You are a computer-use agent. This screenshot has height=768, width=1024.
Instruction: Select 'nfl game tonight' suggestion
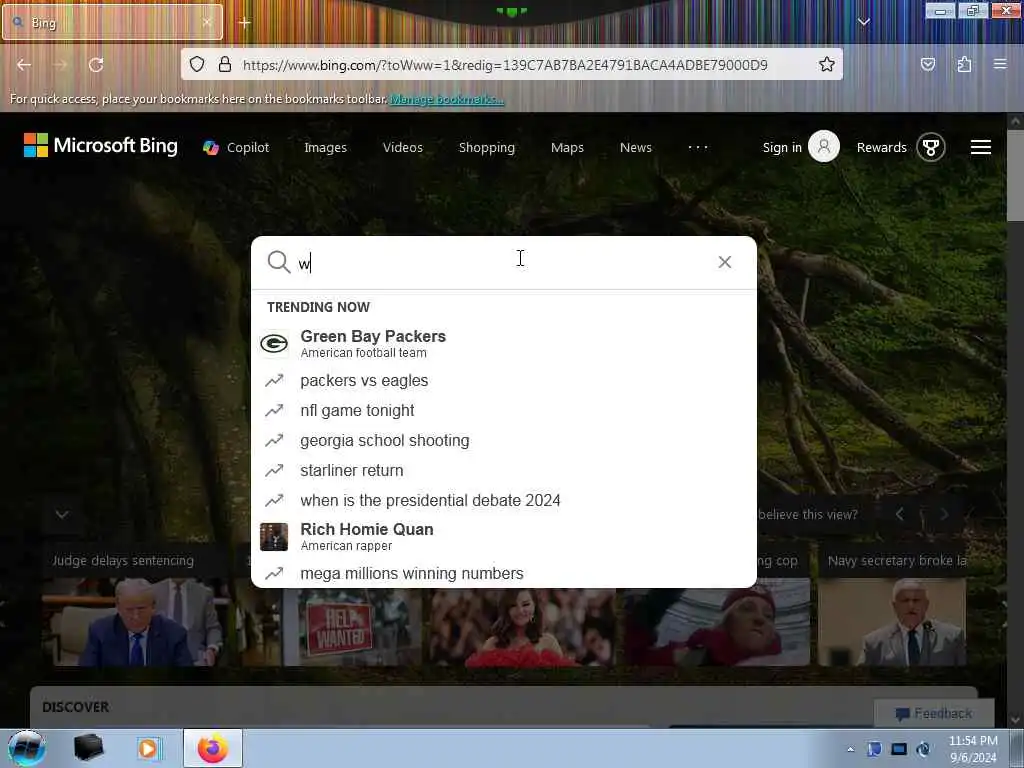click(504, 411)
